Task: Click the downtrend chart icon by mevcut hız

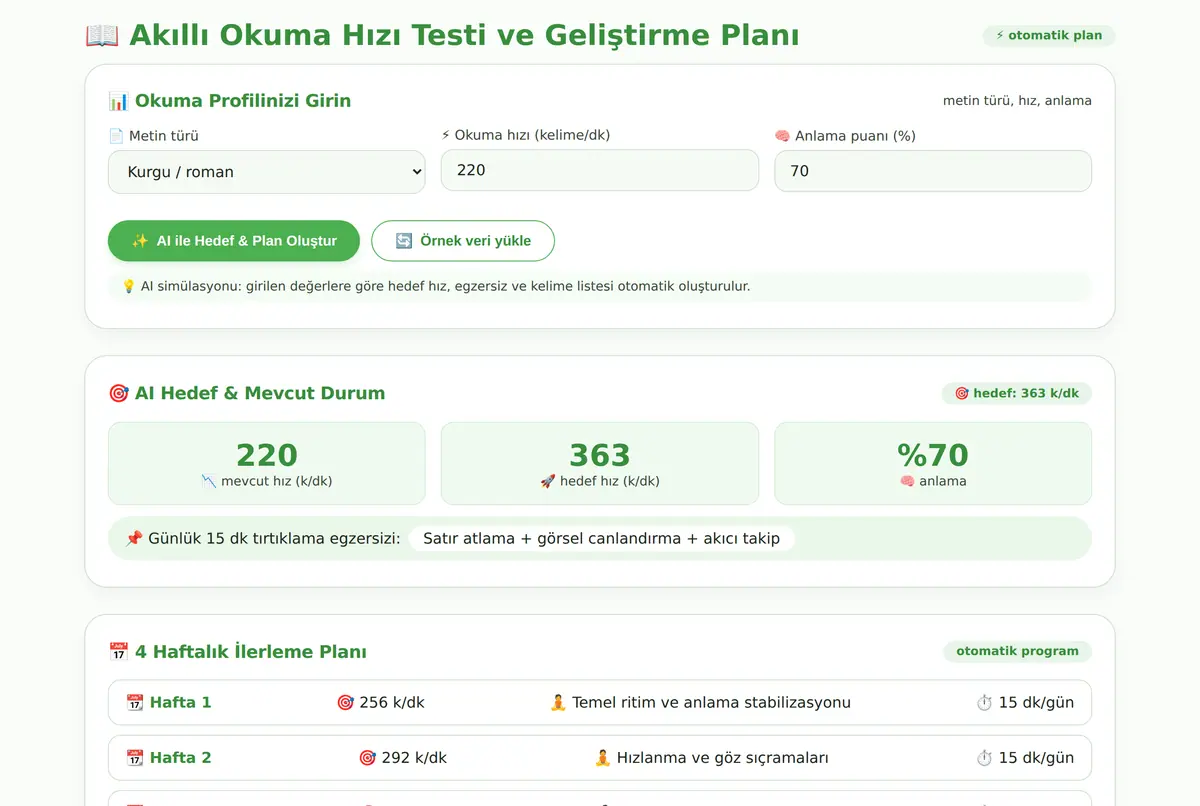Action: [209, 481]
